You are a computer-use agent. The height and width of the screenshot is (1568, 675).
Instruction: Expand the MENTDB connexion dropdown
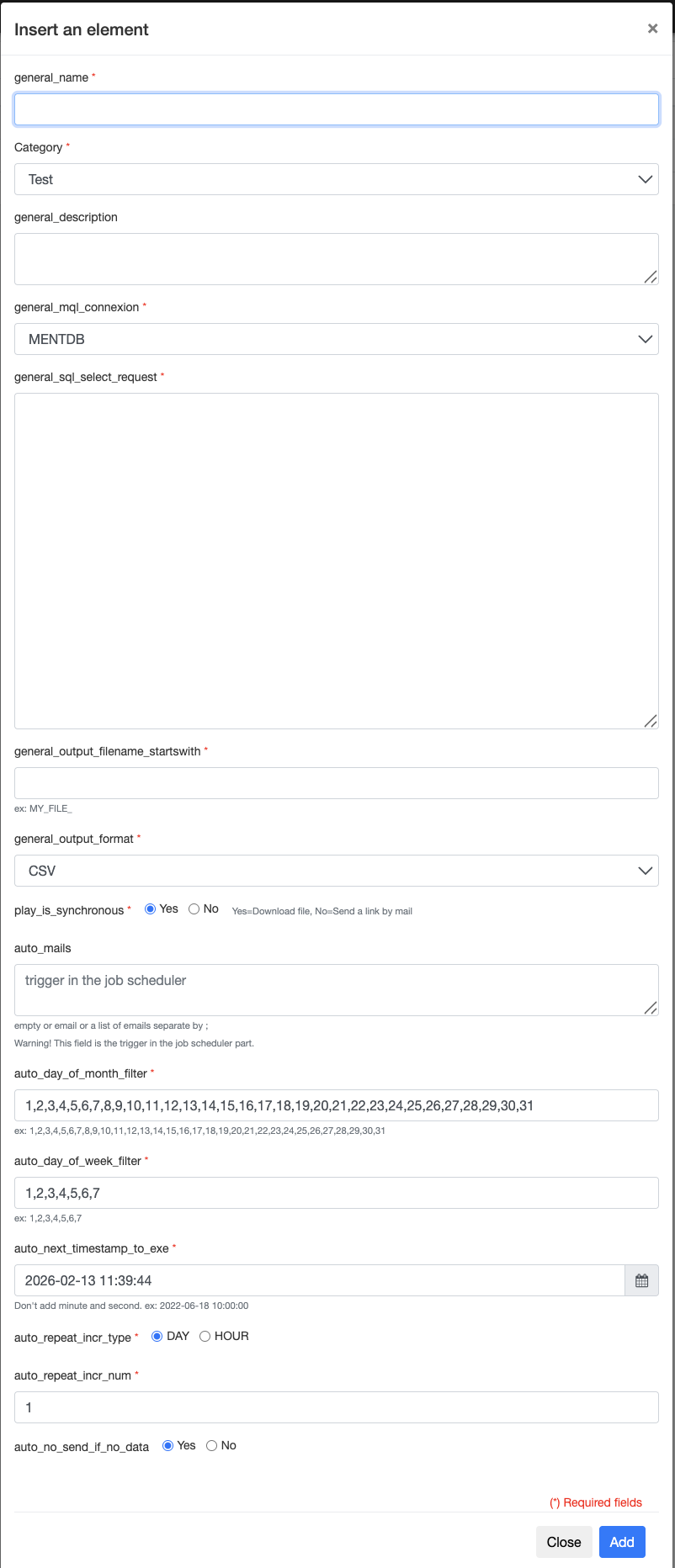(336, 339)
